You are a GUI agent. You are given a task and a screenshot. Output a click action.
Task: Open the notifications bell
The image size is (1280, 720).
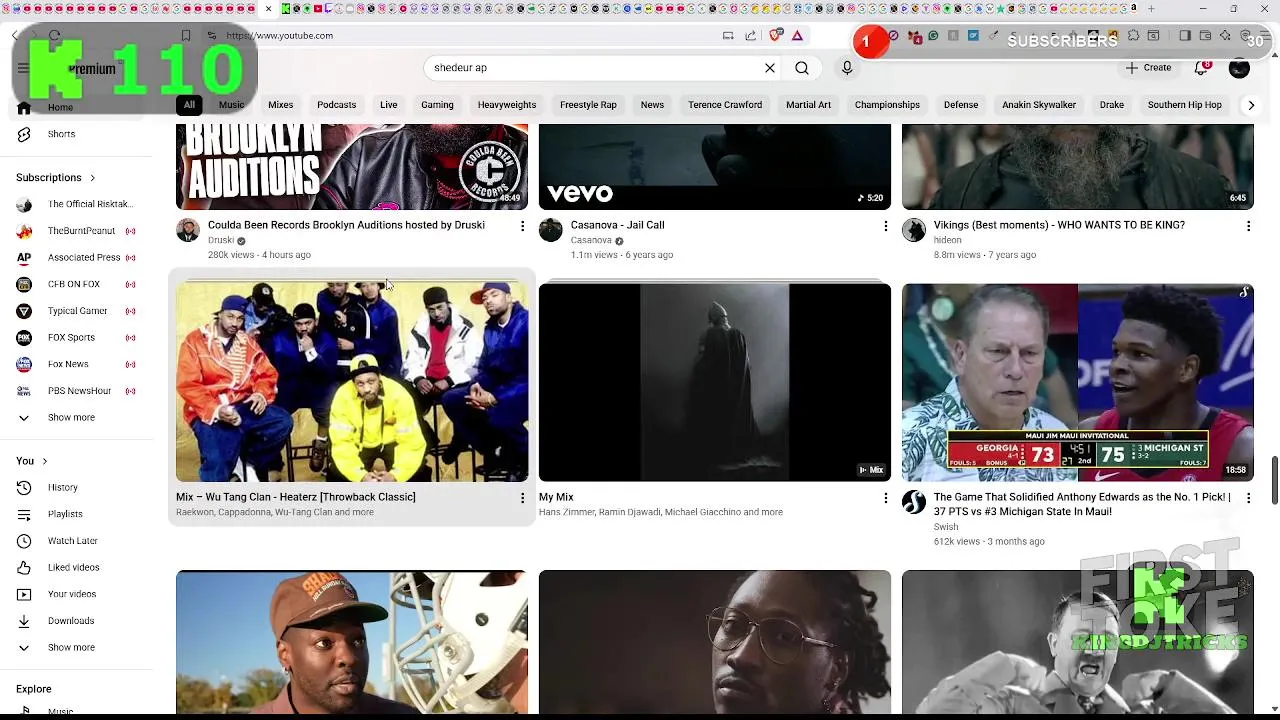tap(1202, 68)
